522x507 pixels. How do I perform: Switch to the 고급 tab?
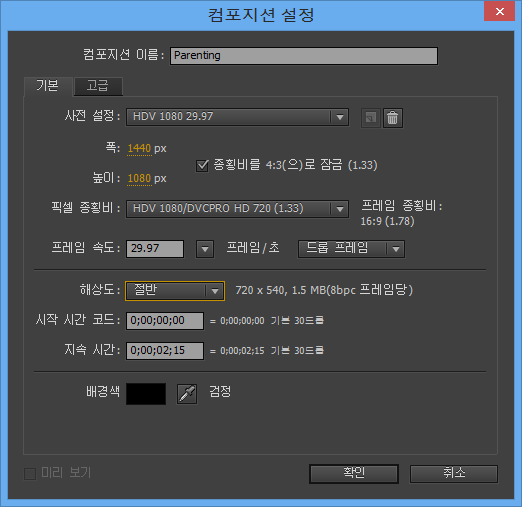[x=98, y=86]
